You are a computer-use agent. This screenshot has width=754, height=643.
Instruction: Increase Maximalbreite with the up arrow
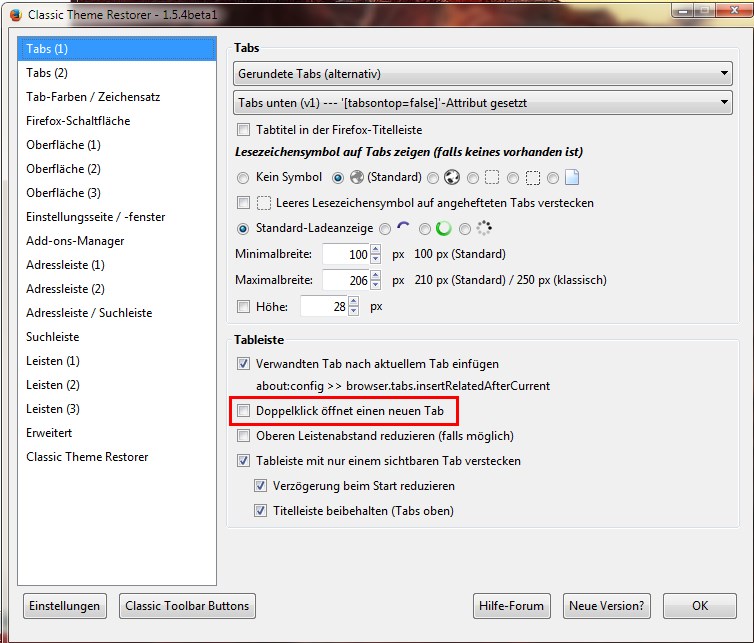coord(376,275)
